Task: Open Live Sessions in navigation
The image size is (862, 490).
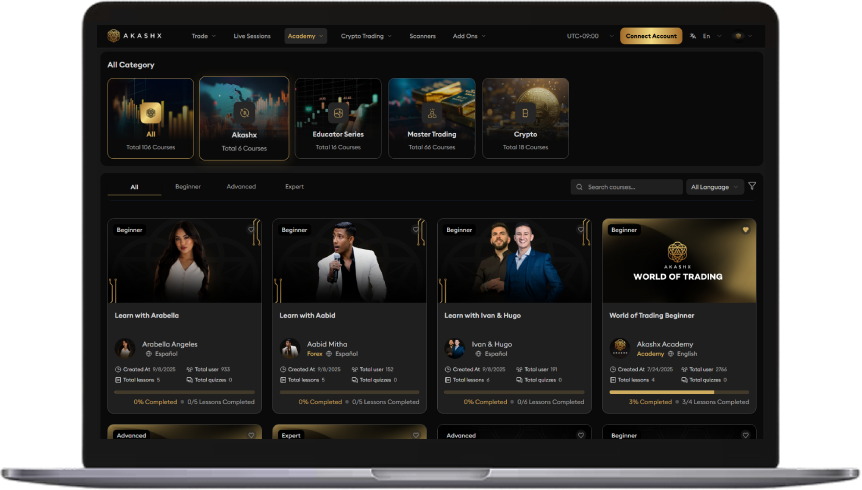Action: (251, 36)
